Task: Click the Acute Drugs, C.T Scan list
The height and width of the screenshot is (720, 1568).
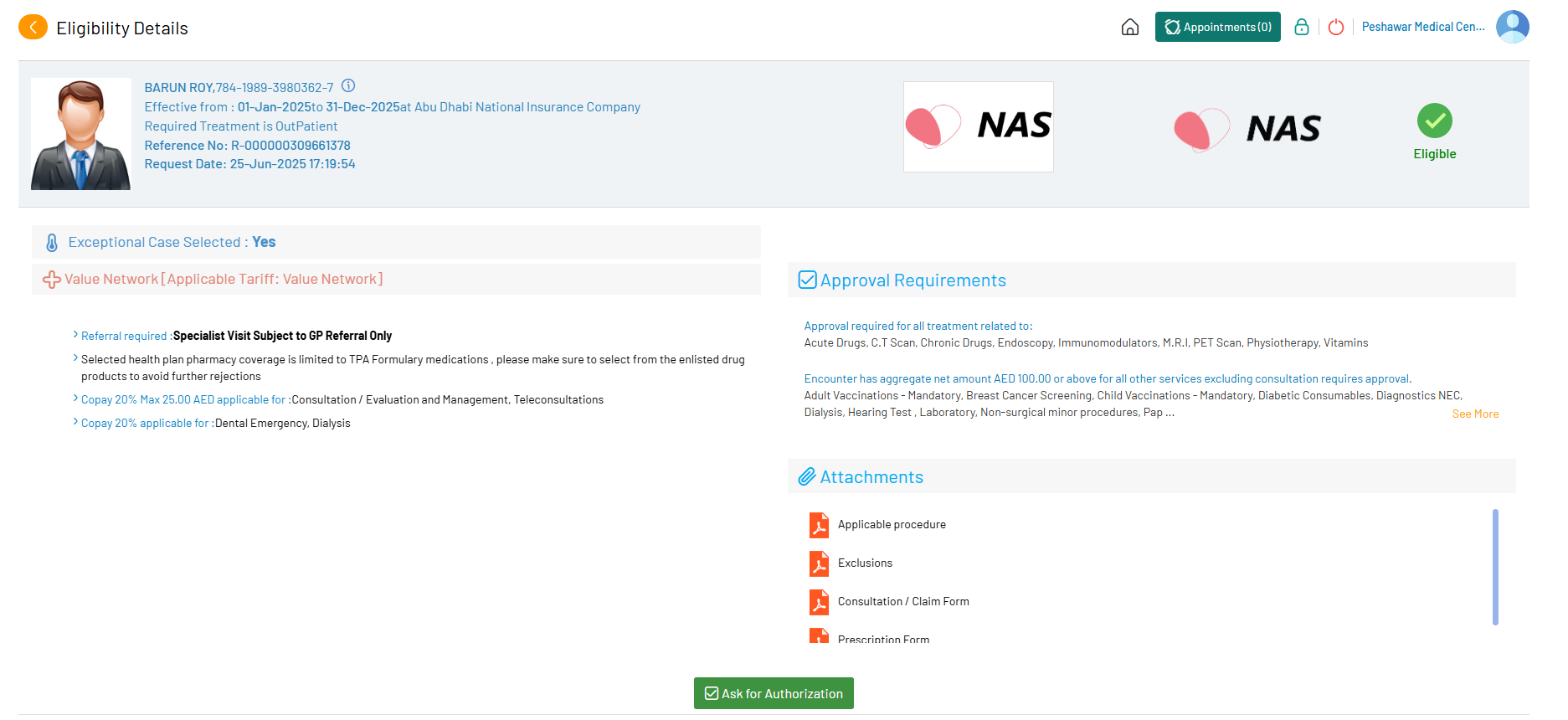Action: (x=1086, y=343)
